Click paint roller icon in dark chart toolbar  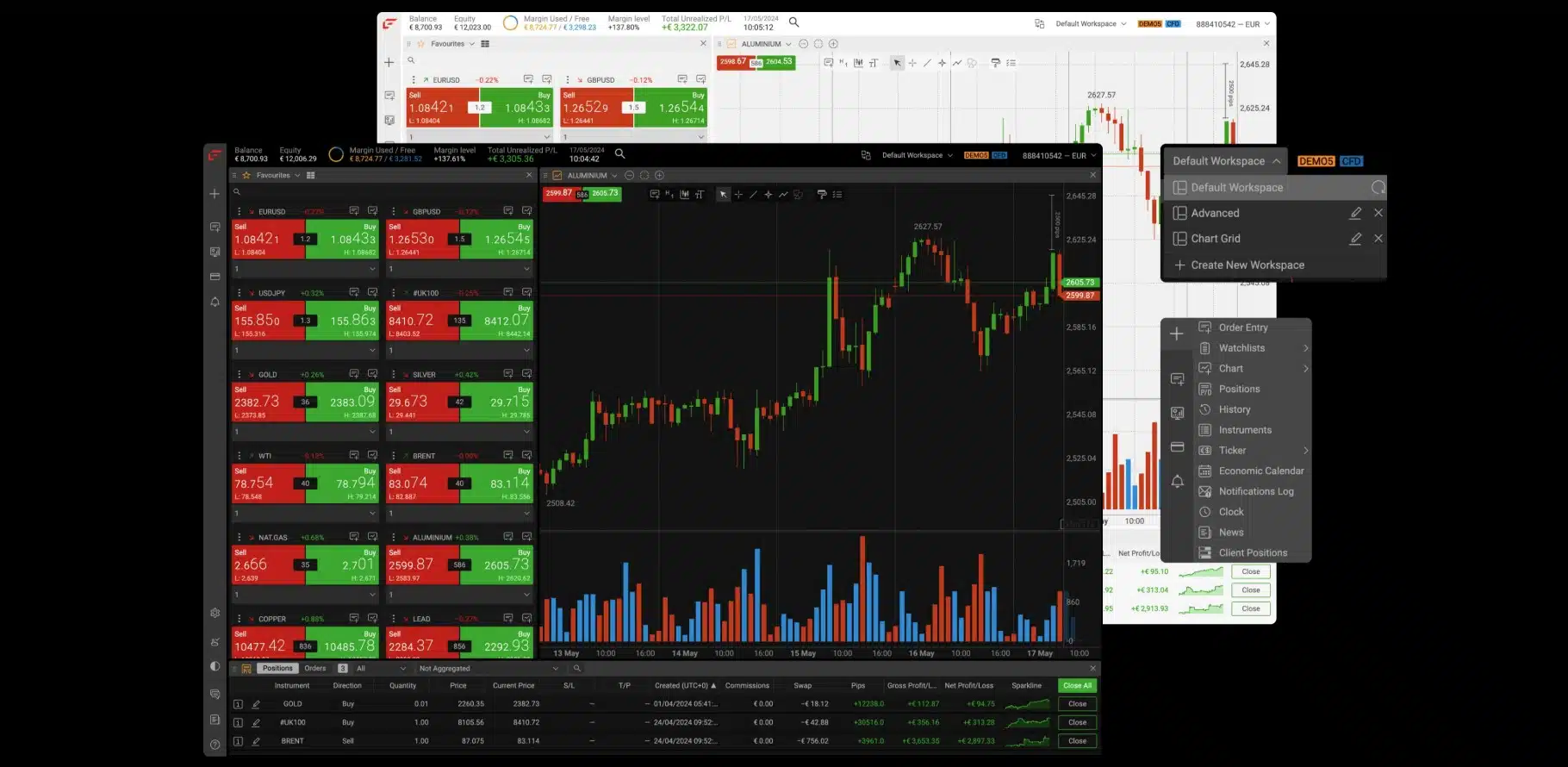pos(822,195)
